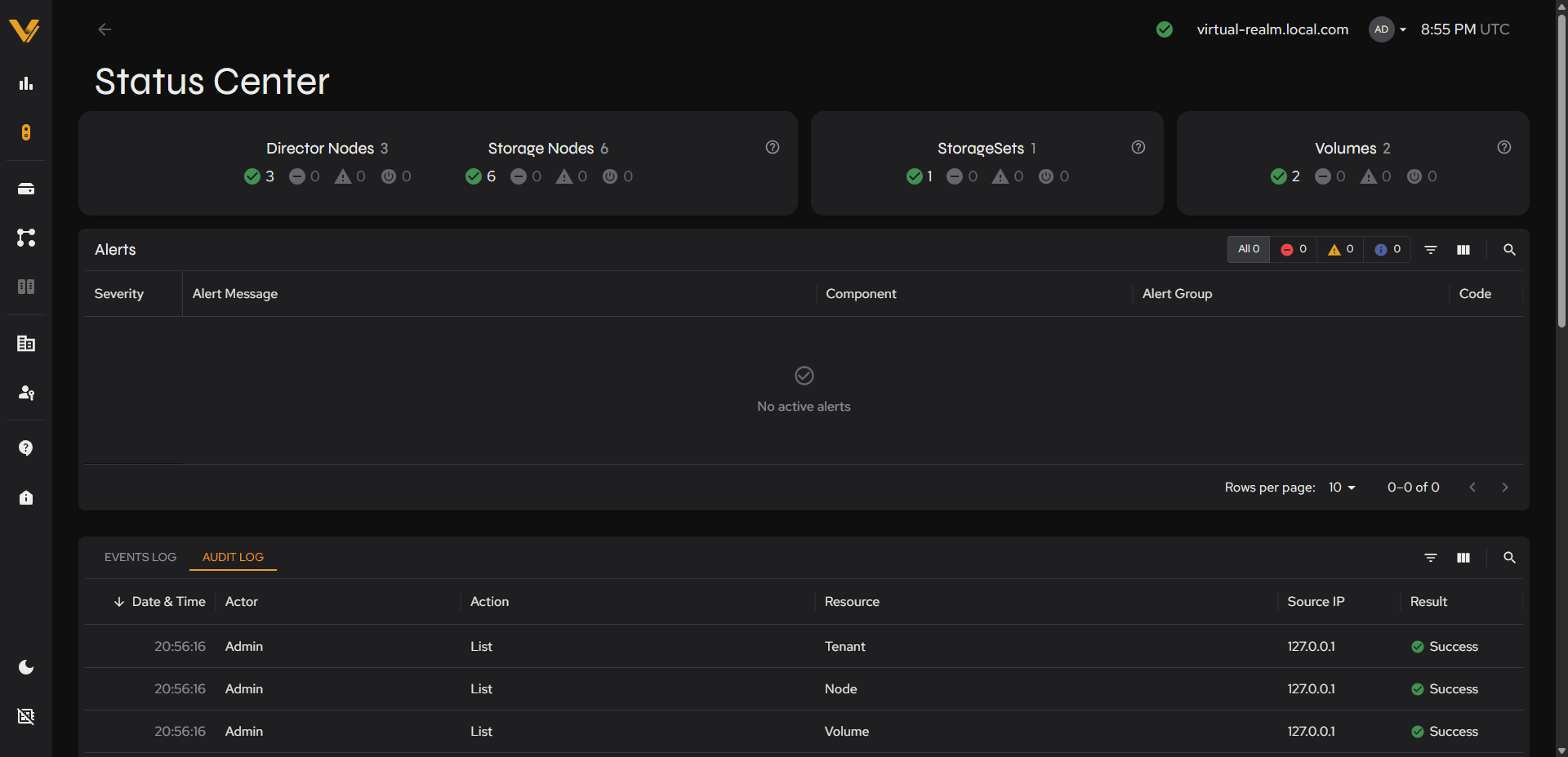The height and width of the screenshot is (757, 1568).
Task: Click the Severity column header
Action: pos(119,294)
